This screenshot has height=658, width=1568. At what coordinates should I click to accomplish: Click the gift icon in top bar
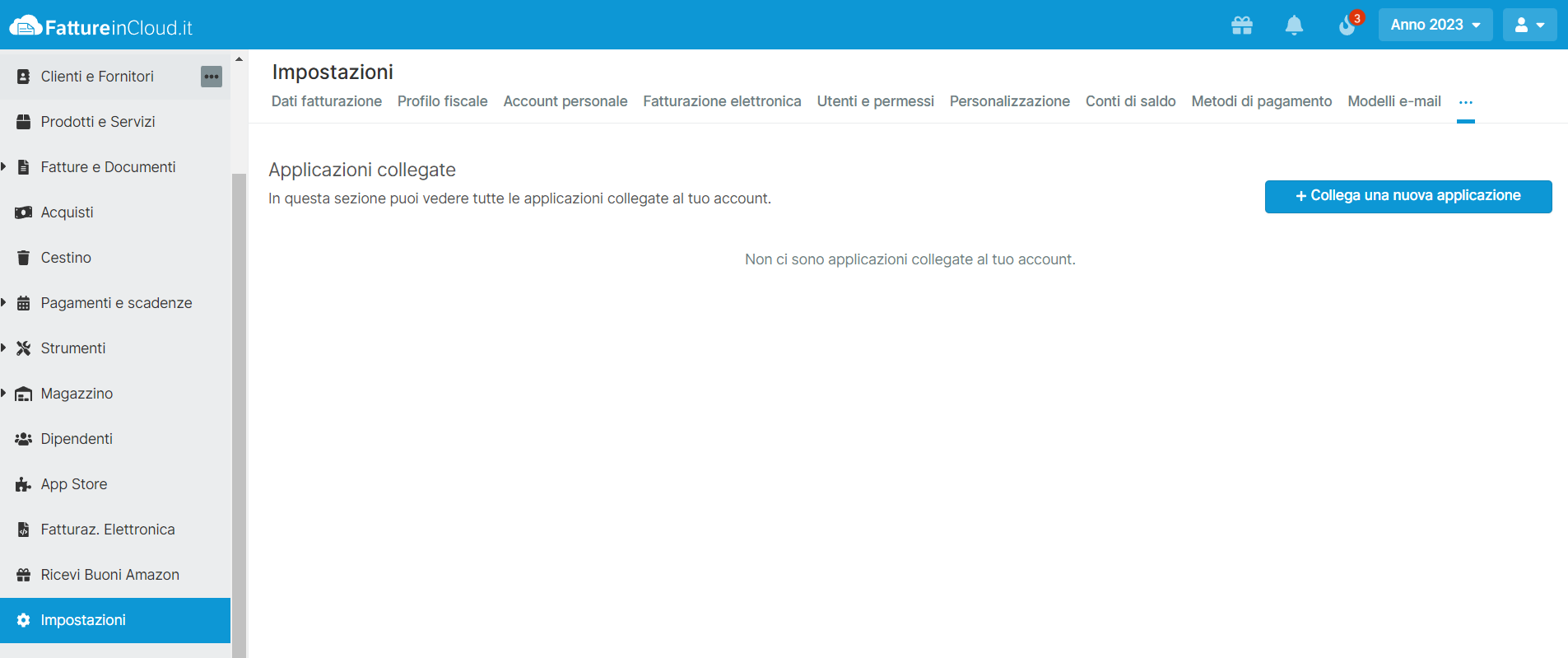point(1241,26)
